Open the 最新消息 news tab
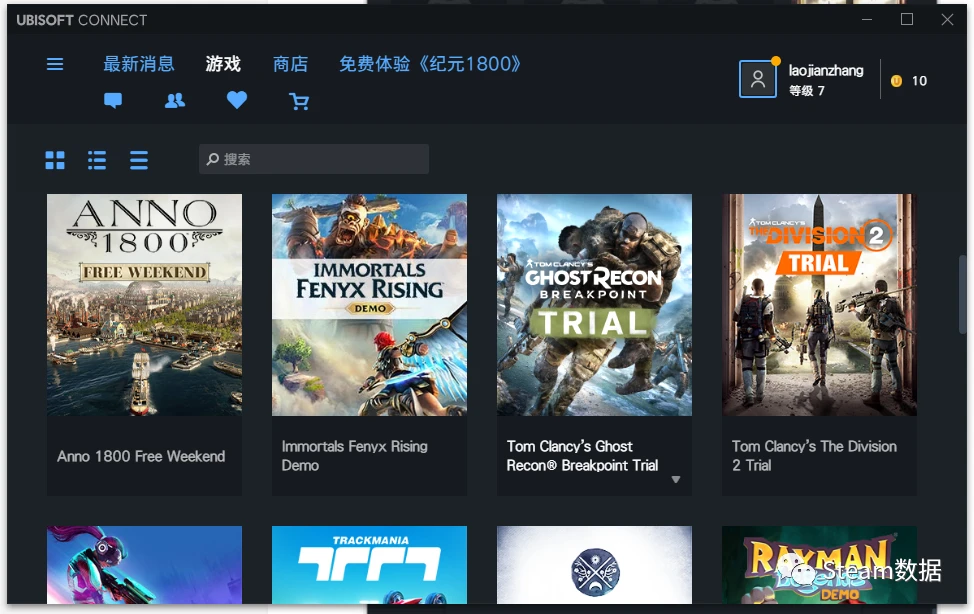This screenshot has width=974, height=614. [x=139, y=64]
